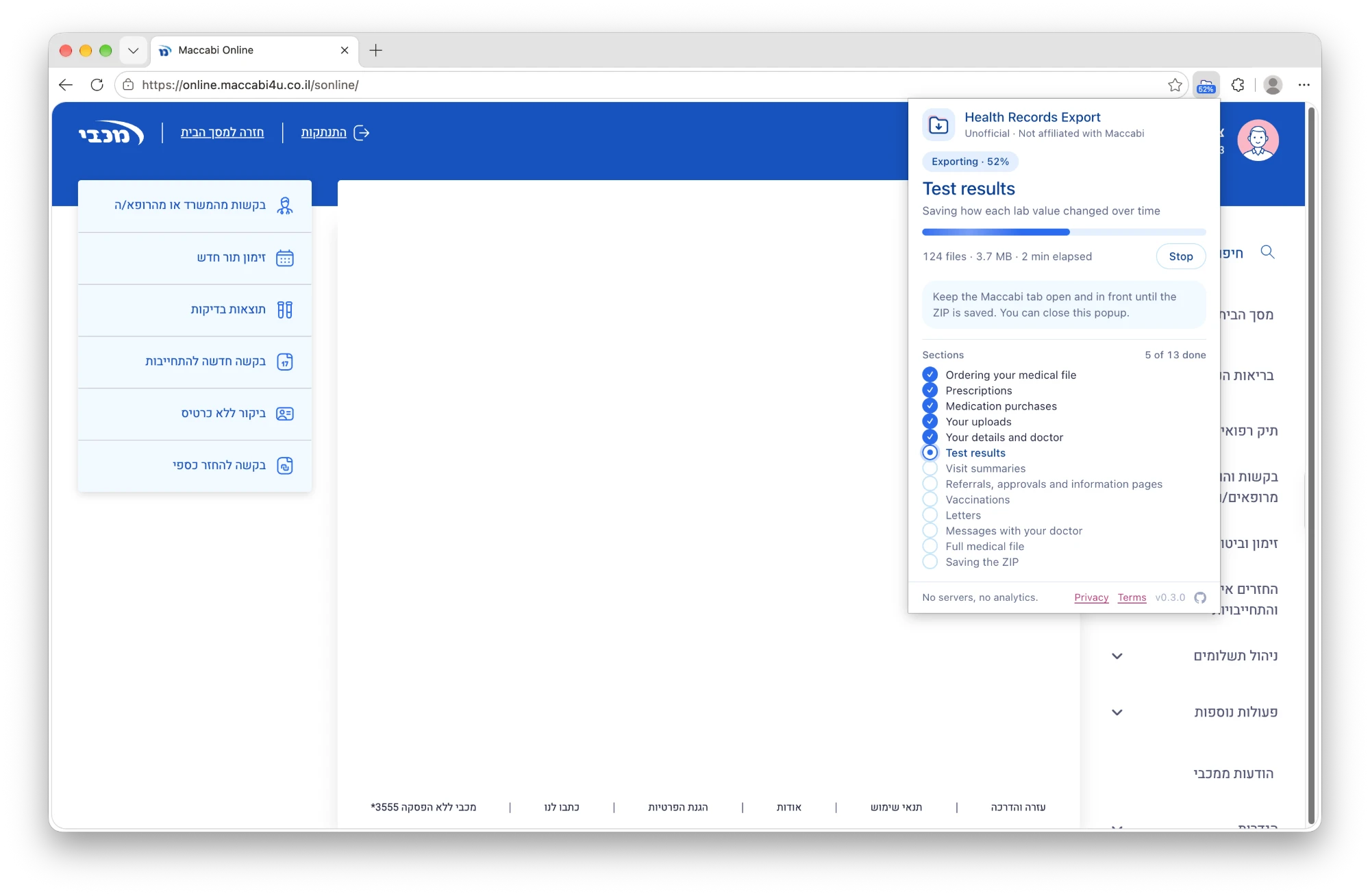
Task: Click the card icon for ביקור ללא כרטיס
Action: coord(285,414)
